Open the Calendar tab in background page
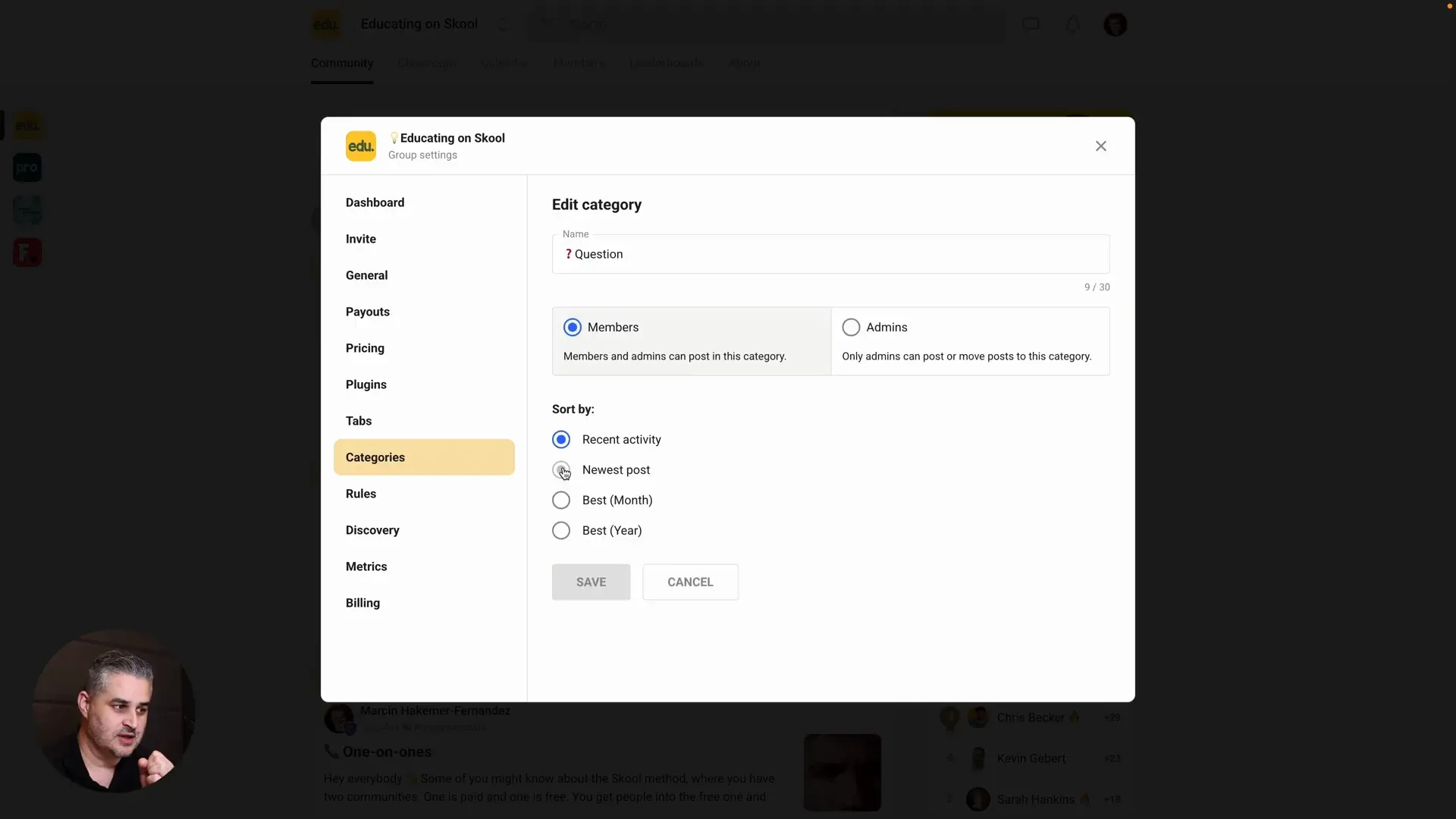The width and height of the screenshot is (1456, 819). (x=504, y=63)
